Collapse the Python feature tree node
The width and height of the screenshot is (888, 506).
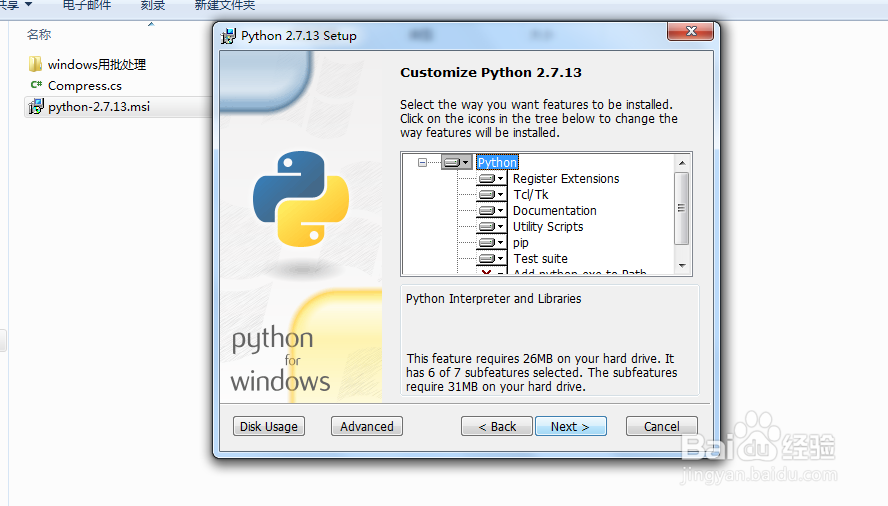422,163
